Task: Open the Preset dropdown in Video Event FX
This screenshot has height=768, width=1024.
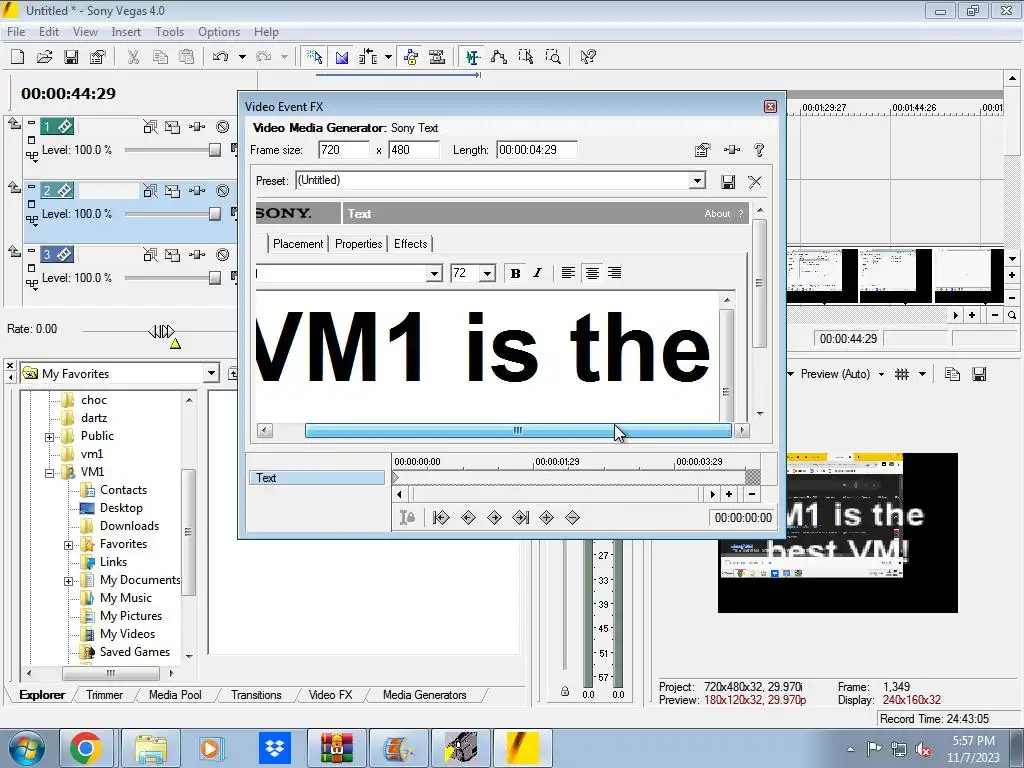Action: tap(697, 180)
